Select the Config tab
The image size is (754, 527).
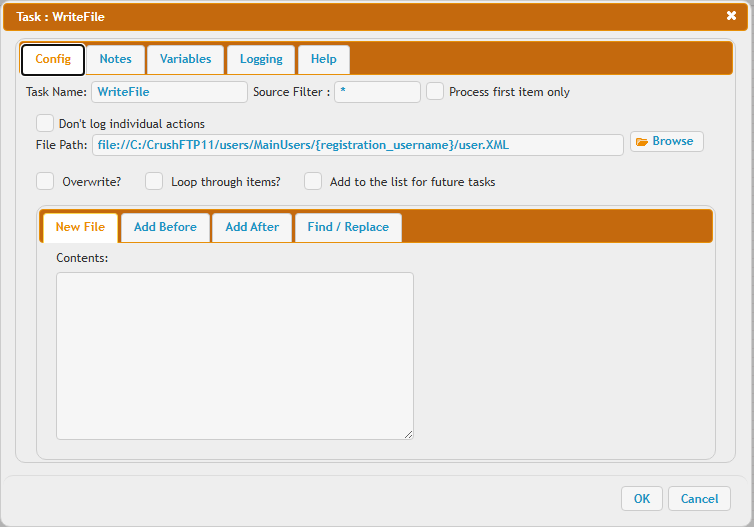tap(53, 59)
